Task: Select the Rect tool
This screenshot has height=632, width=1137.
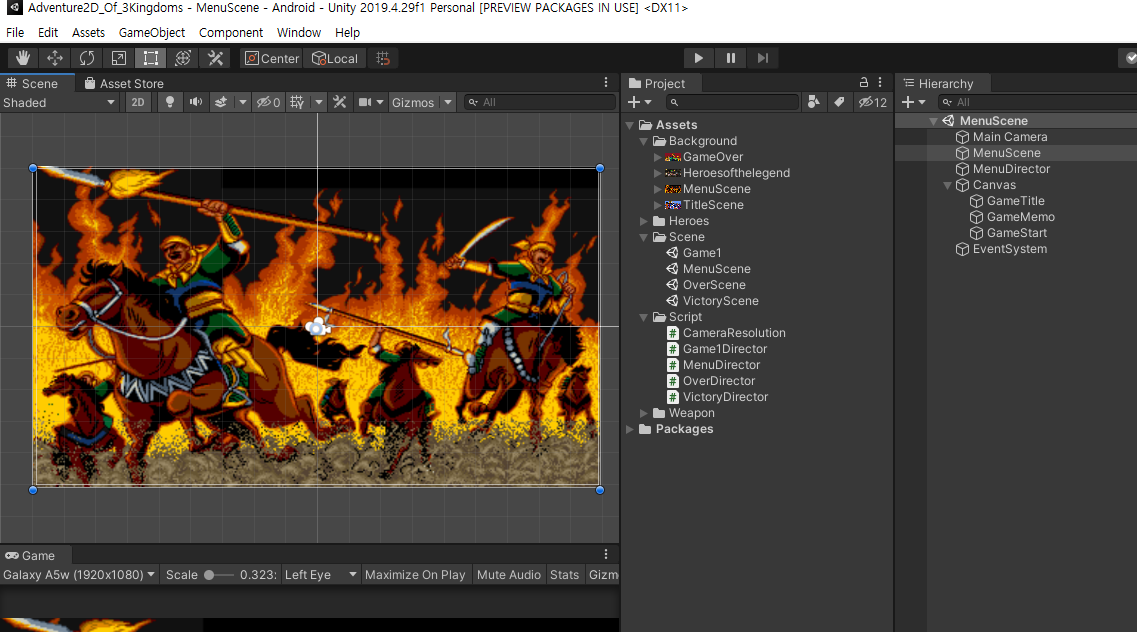Action: click(x=151, y=58)
